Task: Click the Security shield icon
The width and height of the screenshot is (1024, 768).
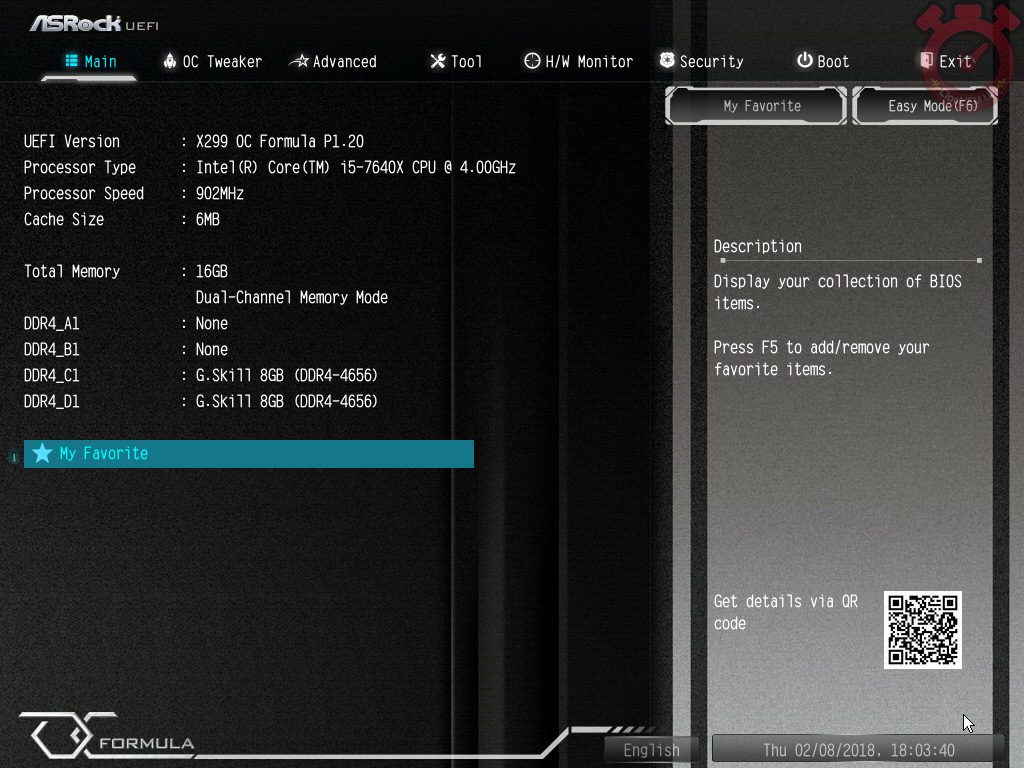Action: 667,61
